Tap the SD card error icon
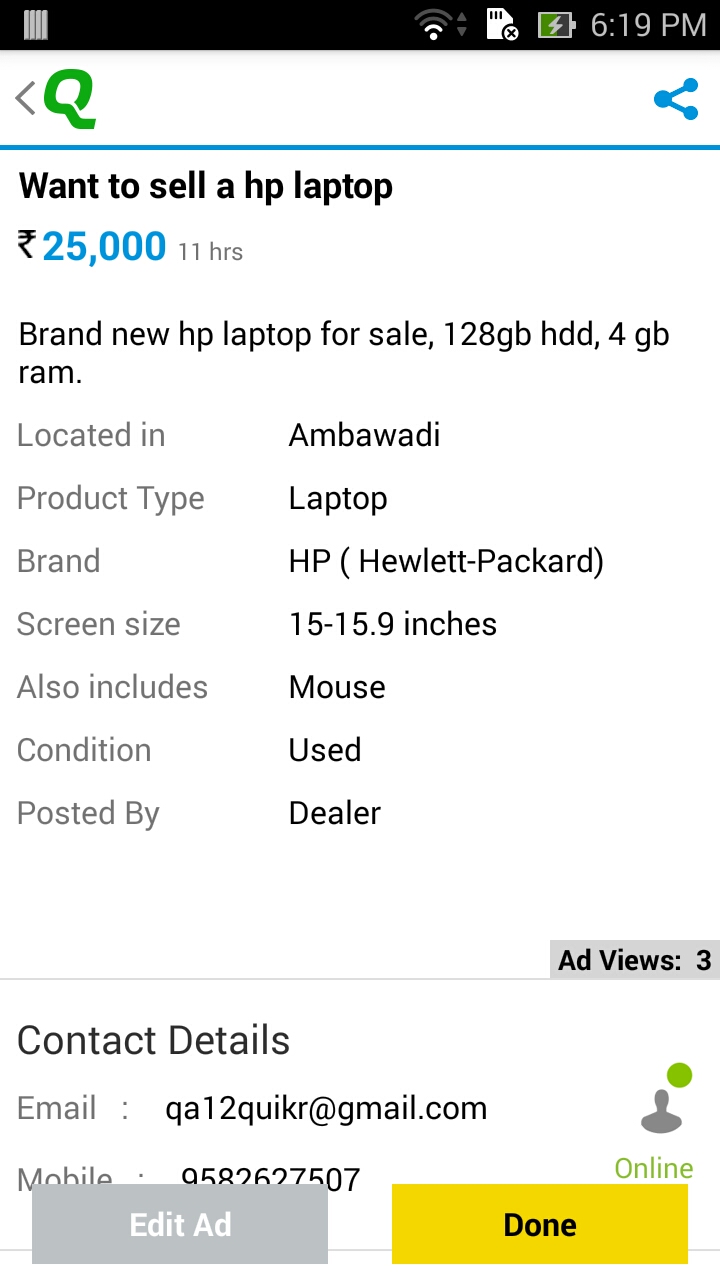 502,24
